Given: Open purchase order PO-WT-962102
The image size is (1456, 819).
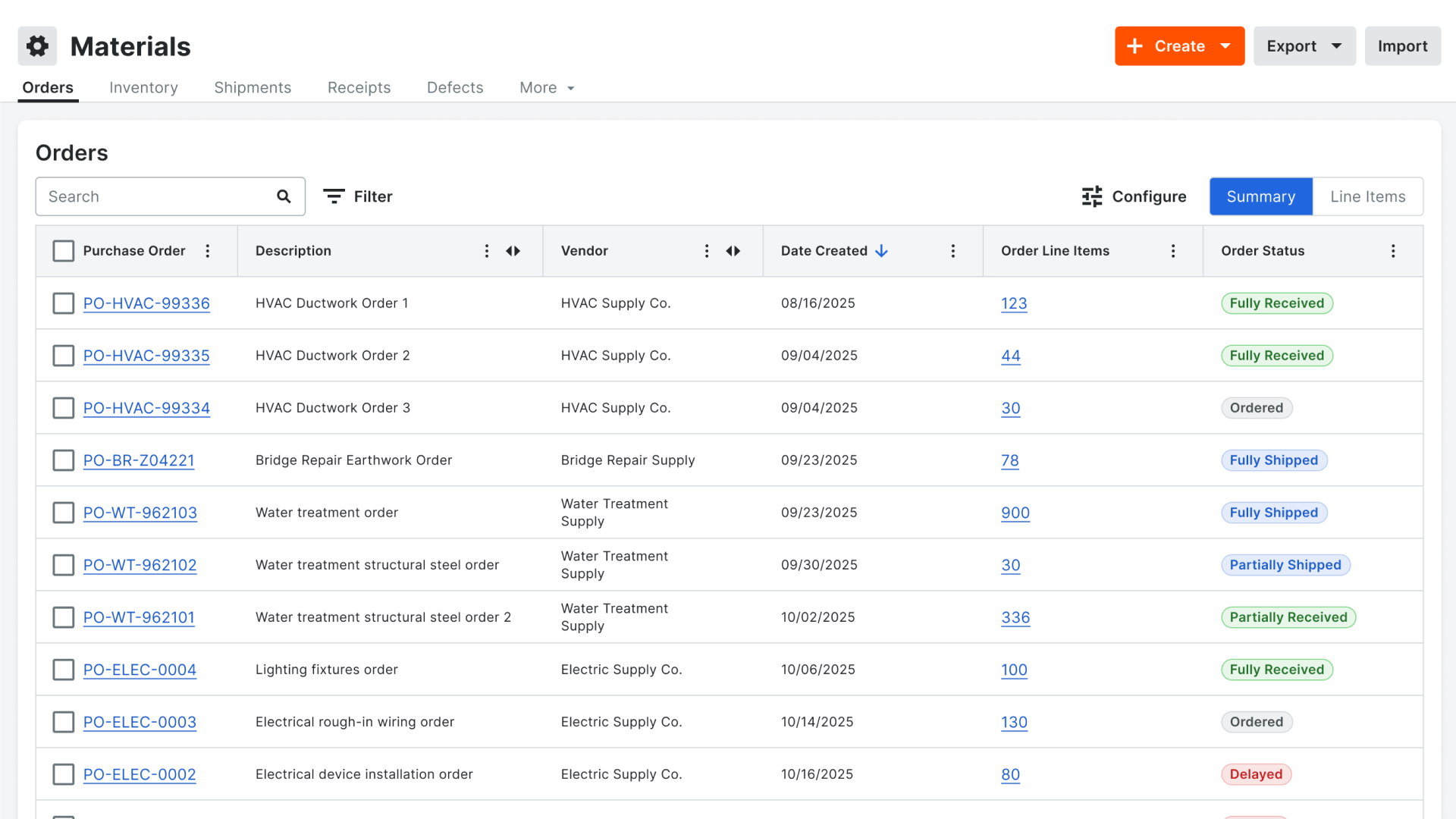Looking at the screenshot, I should click(x=140, y=565).
